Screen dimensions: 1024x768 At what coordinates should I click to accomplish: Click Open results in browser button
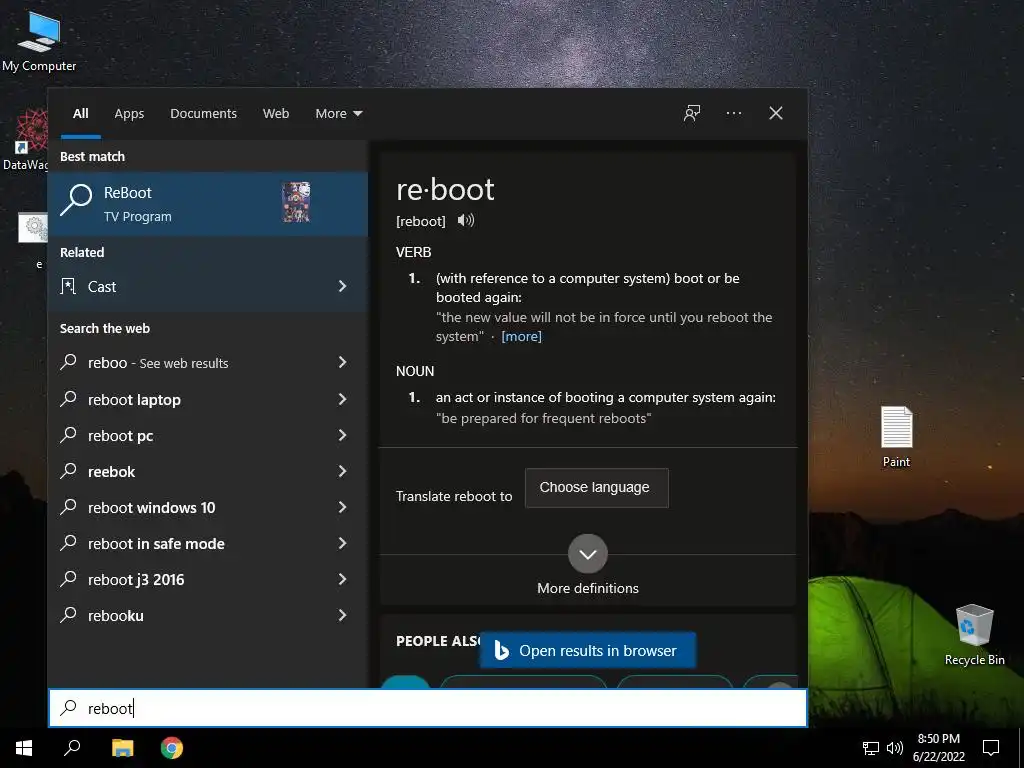click(588, 650)
